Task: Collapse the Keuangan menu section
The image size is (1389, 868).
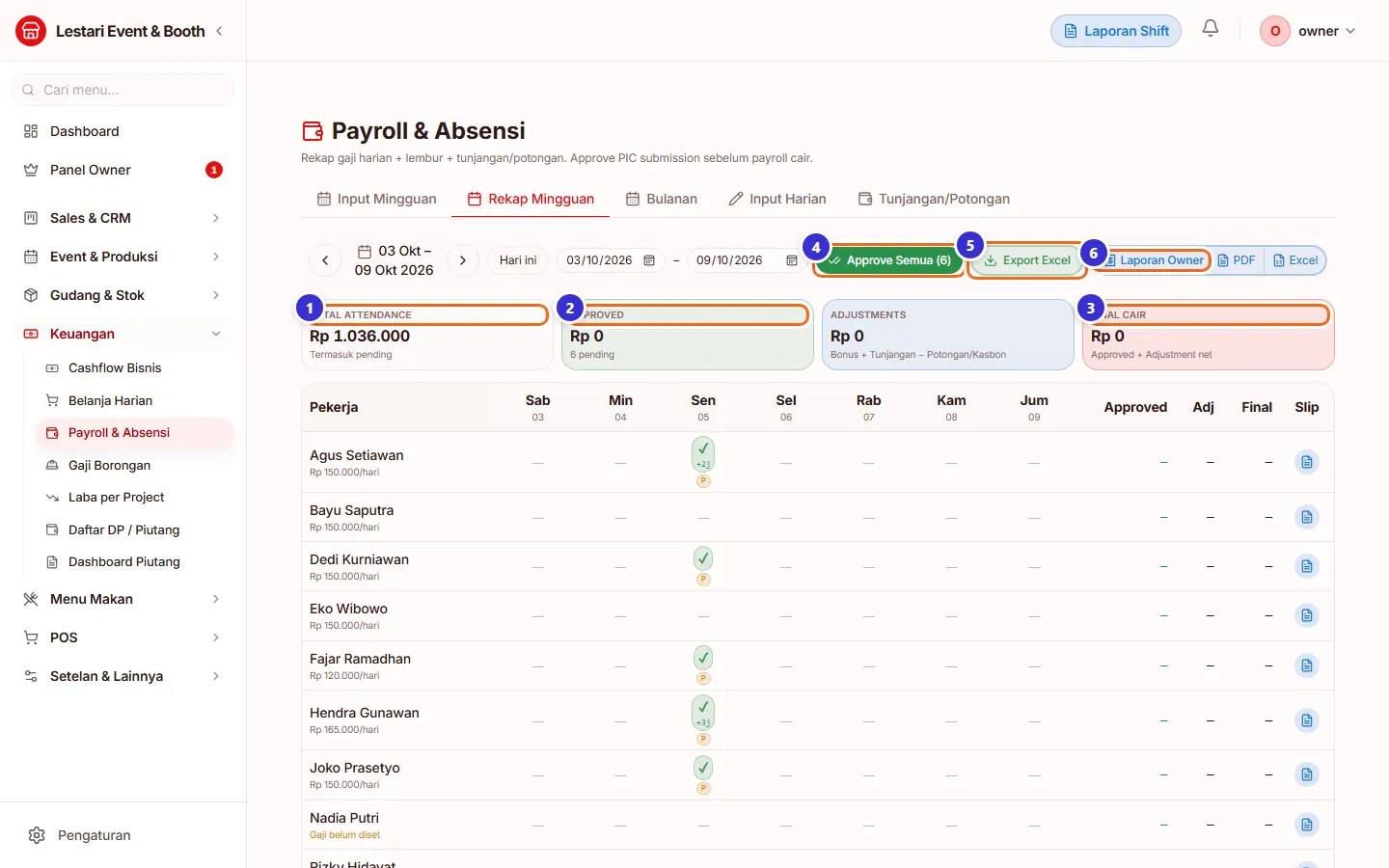Action: point(123,334)
